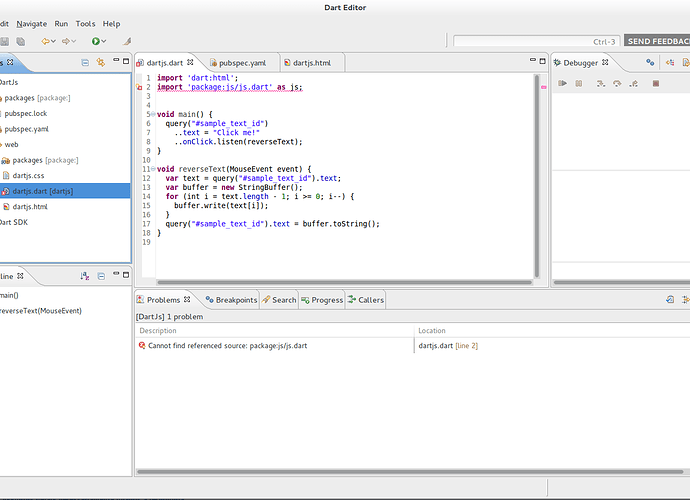
Task: Close the Problems view tab
Action: point(187,299)
